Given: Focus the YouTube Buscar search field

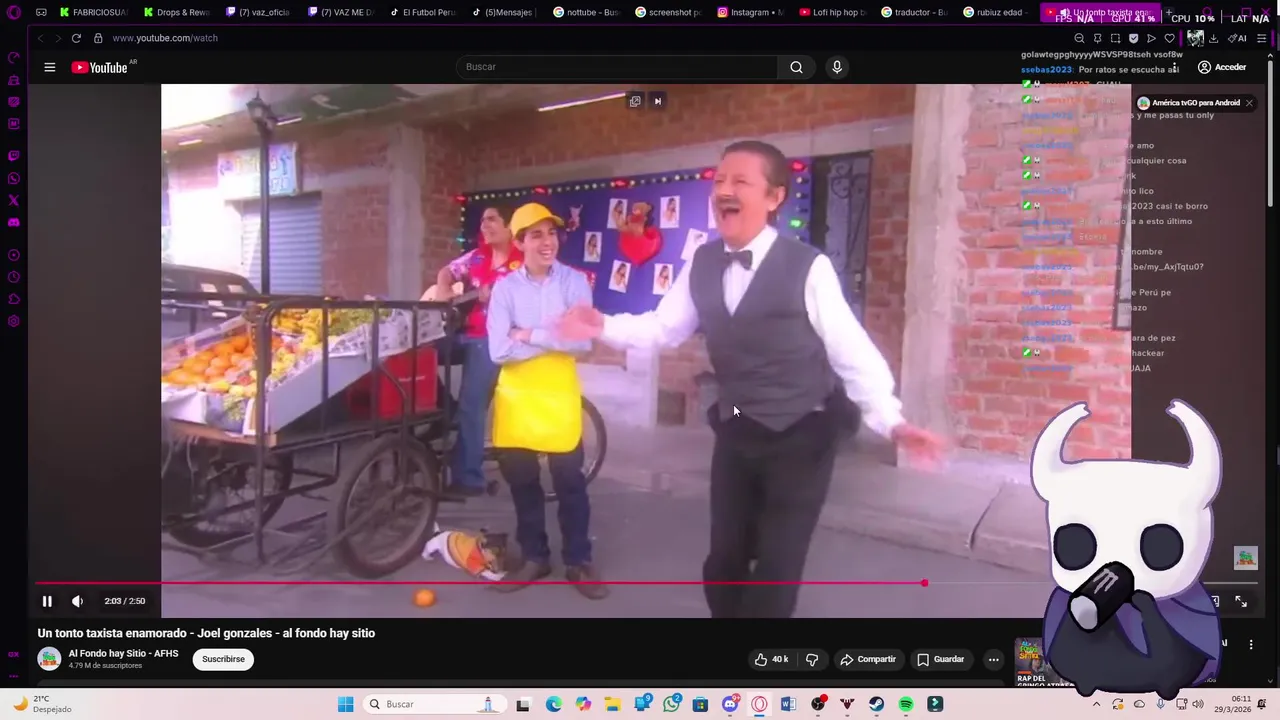Looking at the screenshot, I should [618, 67].
